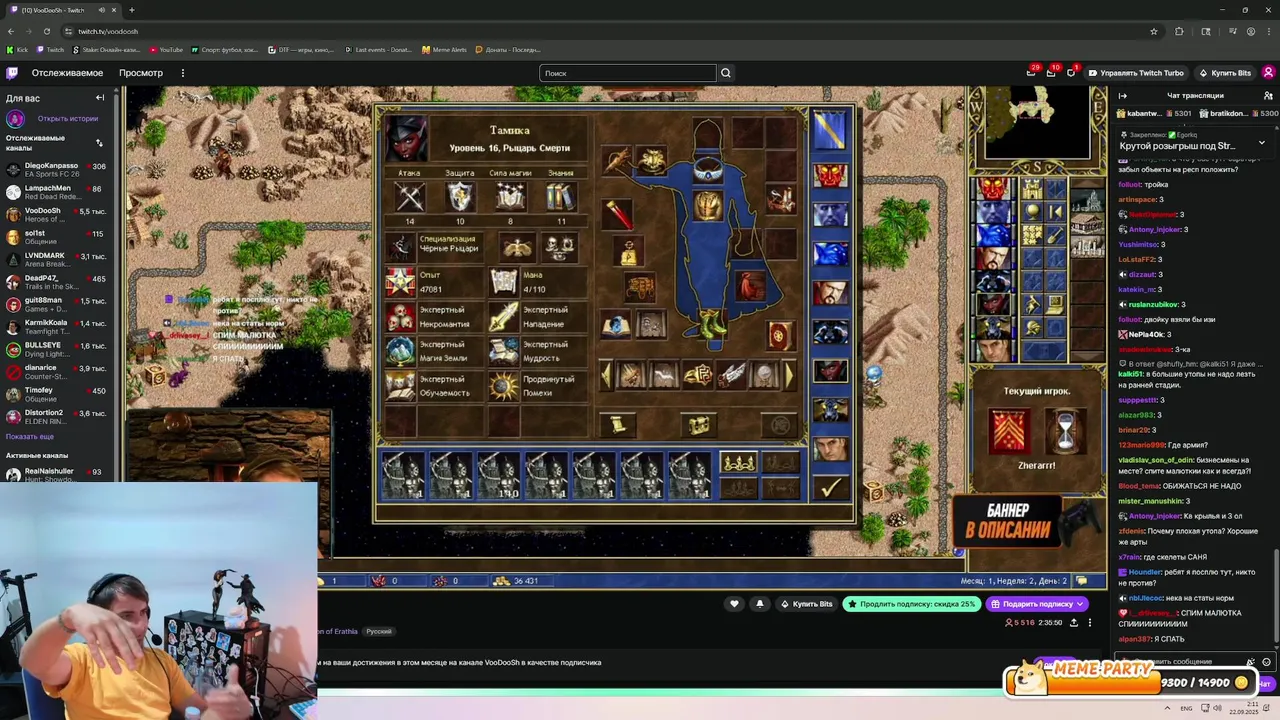Click 'Продлить подписку: скидка 25%' button
This screenshot has width=1280, height=720.
911,604
